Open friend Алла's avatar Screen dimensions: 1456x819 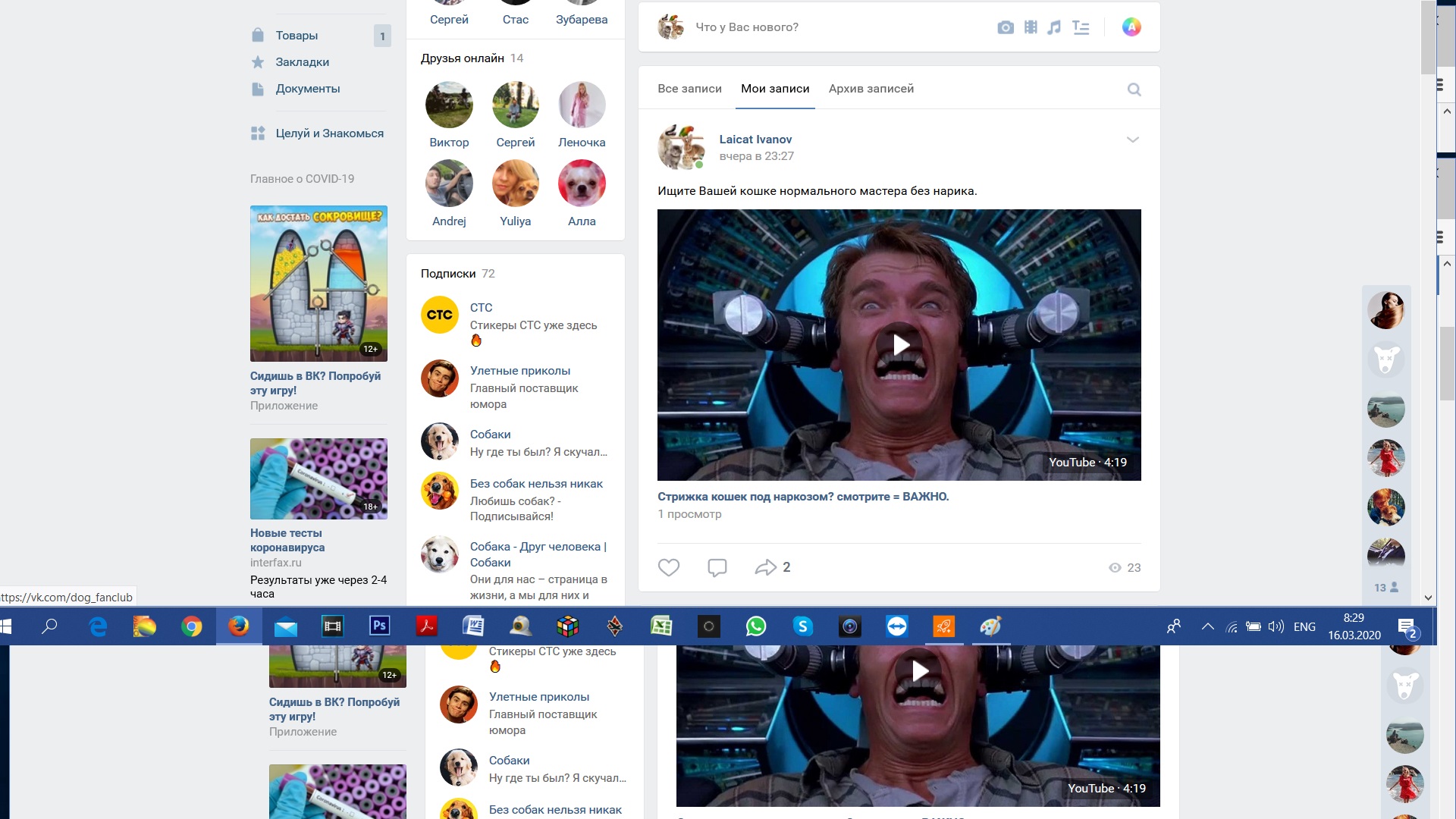[x=582, y=184]
